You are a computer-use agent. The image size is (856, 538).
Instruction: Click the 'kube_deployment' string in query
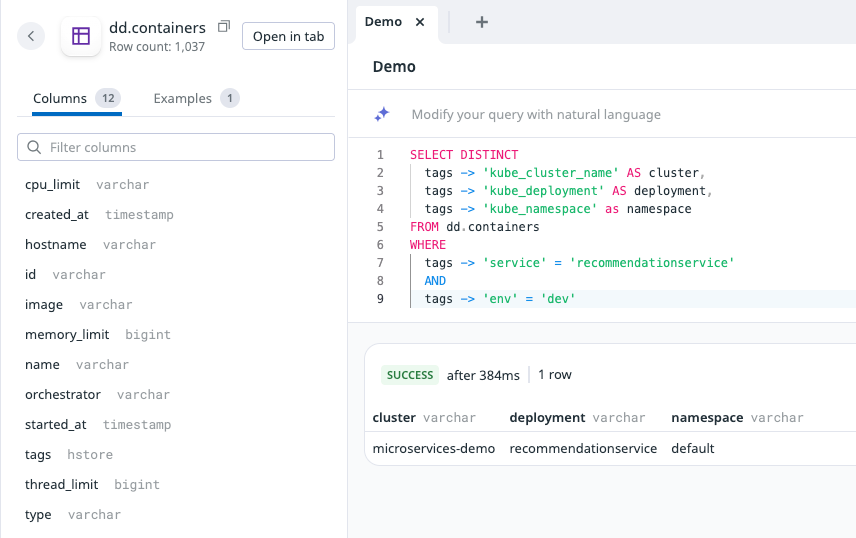pyautogui.click(x=543, y=191)
